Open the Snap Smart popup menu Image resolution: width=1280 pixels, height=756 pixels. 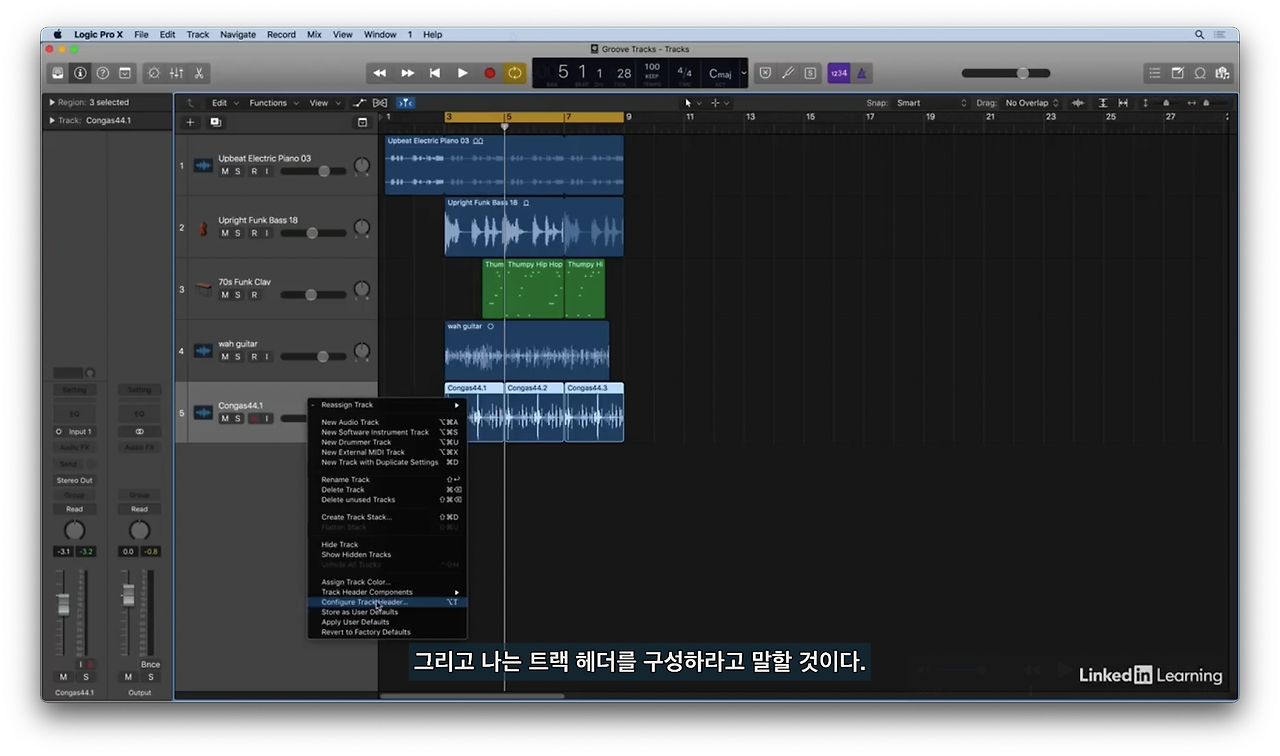[x=932, y=103]
